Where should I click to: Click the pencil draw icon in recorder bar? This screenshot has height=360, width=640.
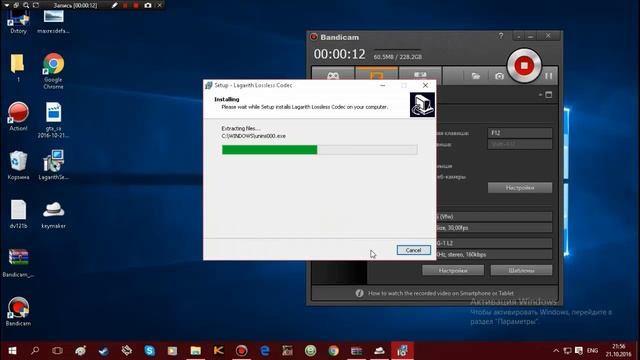[x=115, y=5]
